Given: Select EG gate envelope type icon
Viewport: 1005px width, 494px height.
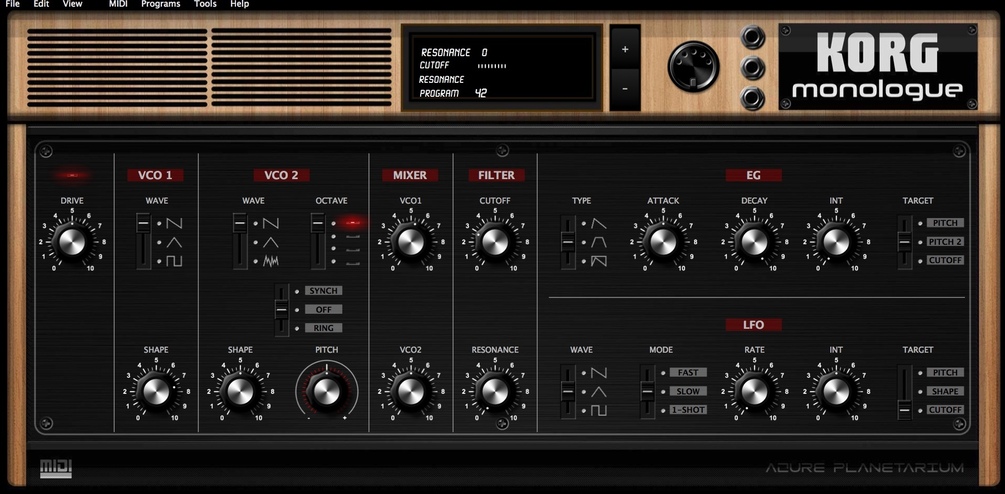Looking at the screenshot, I should [x=599, y=261].
